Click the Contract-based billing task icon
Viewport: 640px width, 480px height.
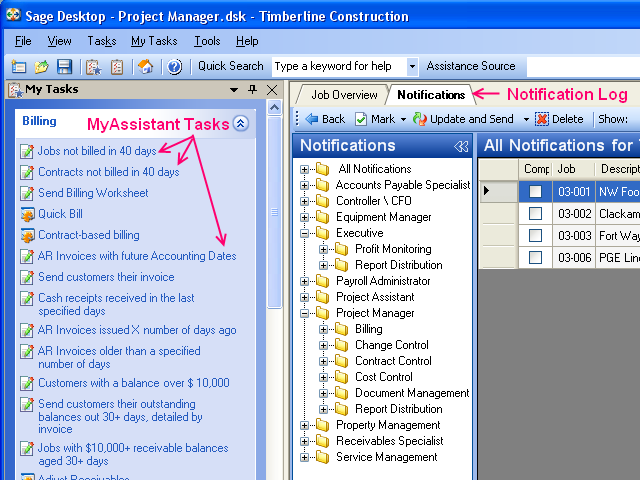[27, 236]
